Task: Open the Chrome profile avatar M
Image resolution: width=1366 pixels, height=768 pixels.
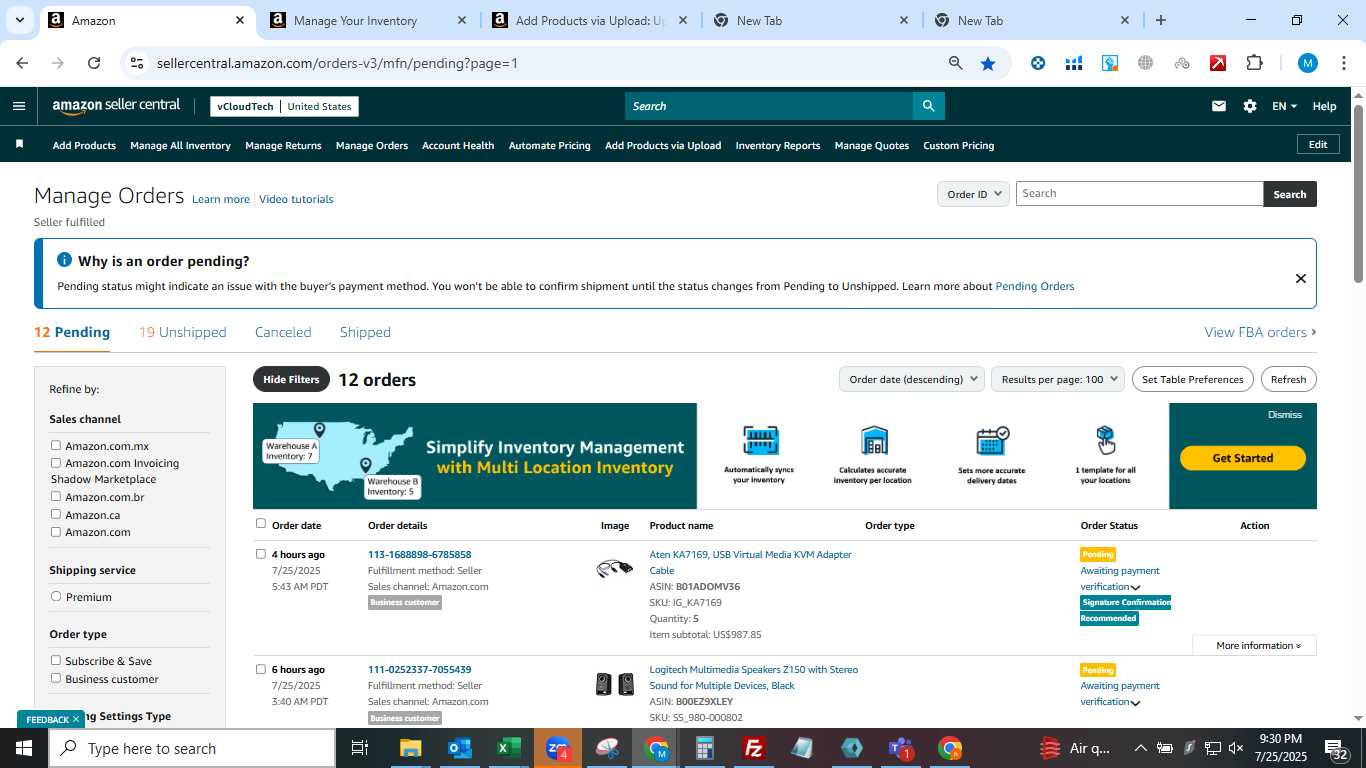Action: click(1307, 63)
